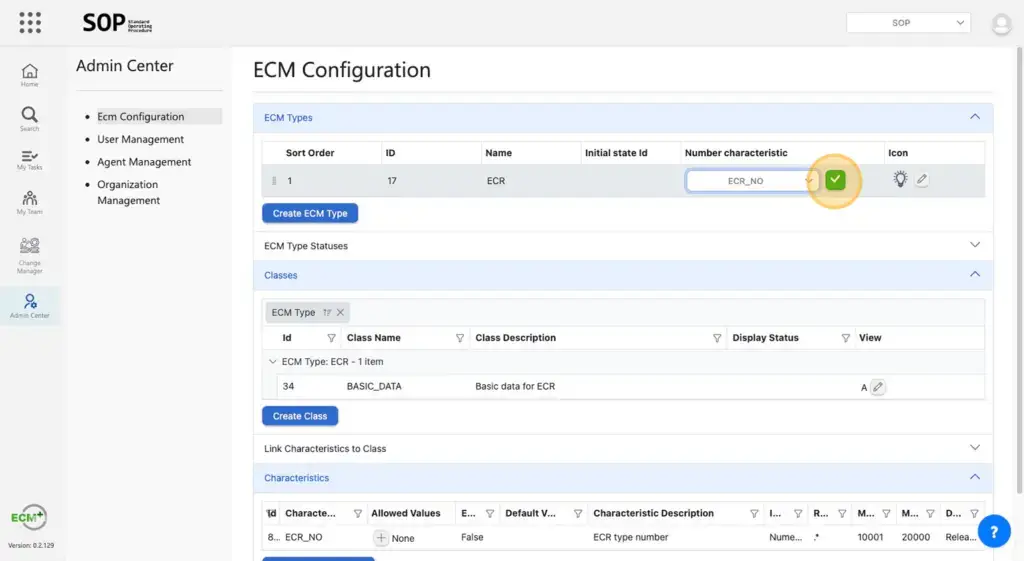Open the blue help question mark button
Image resolution: width=1024 pixels, height=561 pixels.
pos(993,531)
